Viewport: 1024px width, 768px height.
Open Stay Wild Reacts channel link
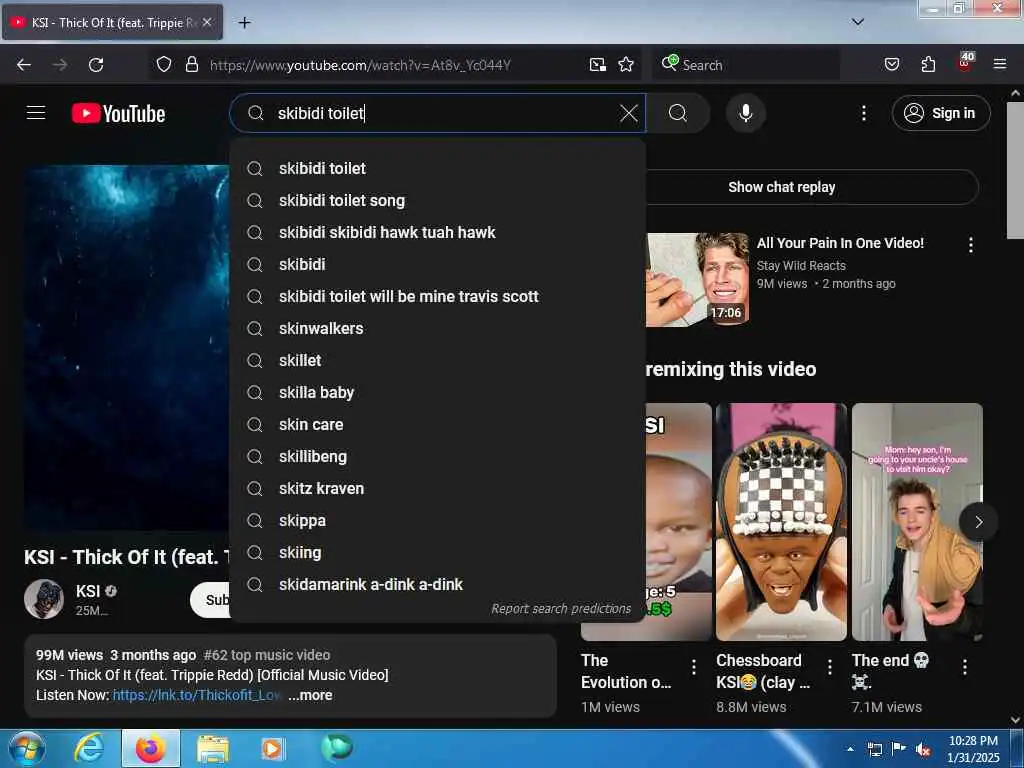click(801, 266)
